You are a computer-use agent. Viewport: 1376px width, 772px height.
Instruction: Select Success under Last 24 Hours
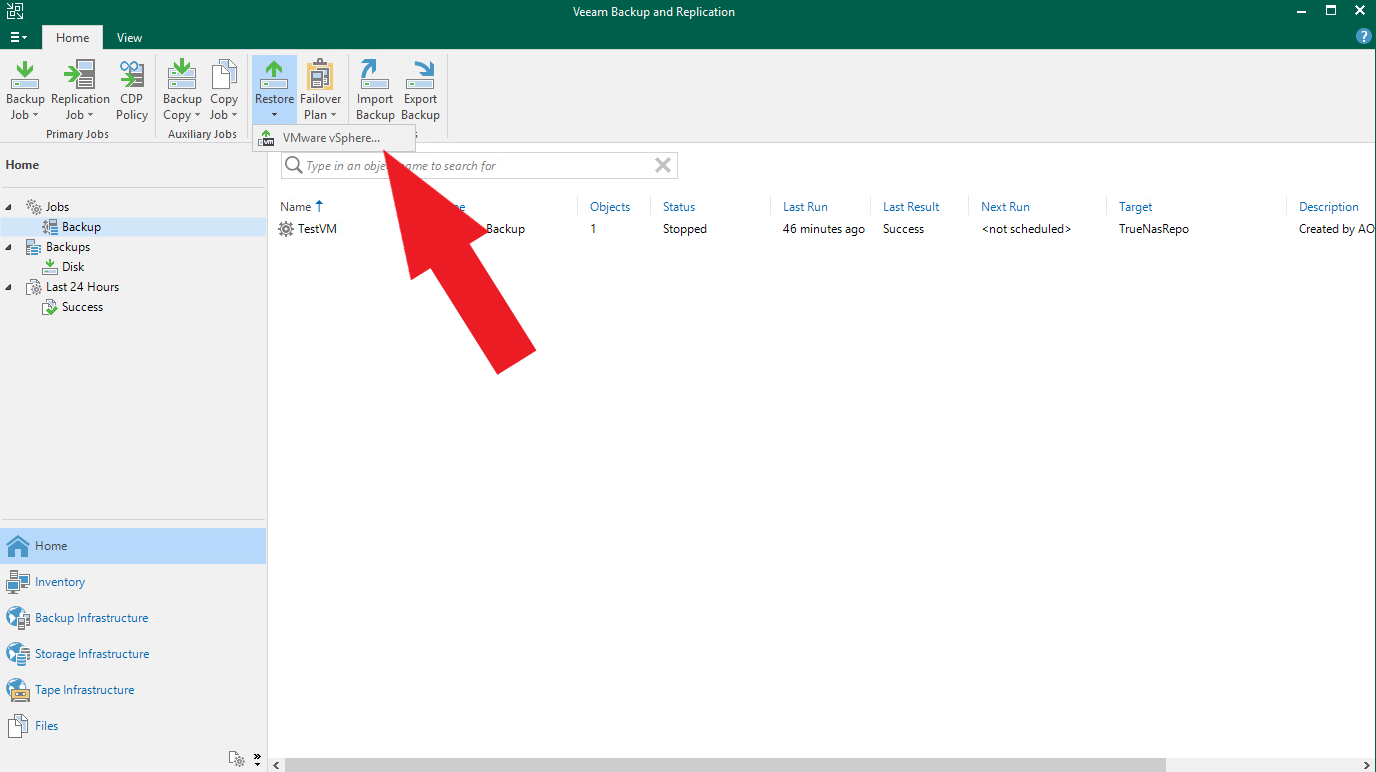[82, 307]
